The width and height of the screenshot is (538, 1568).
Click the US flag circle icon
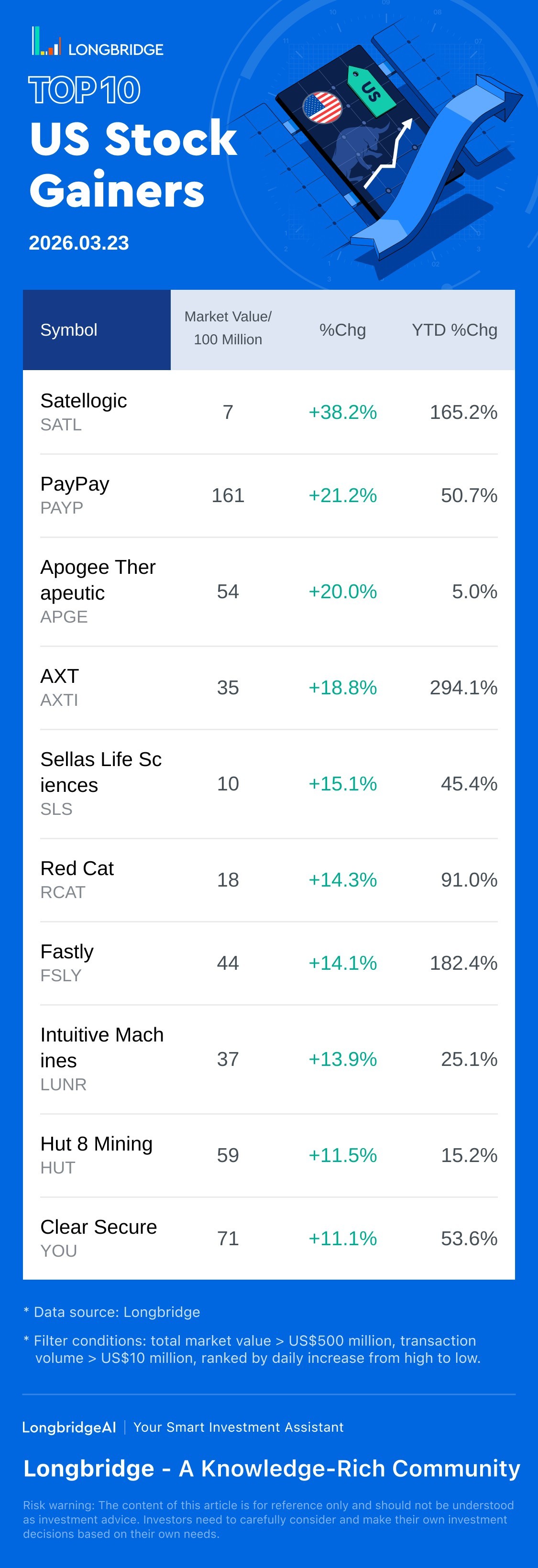click(322, 109)
